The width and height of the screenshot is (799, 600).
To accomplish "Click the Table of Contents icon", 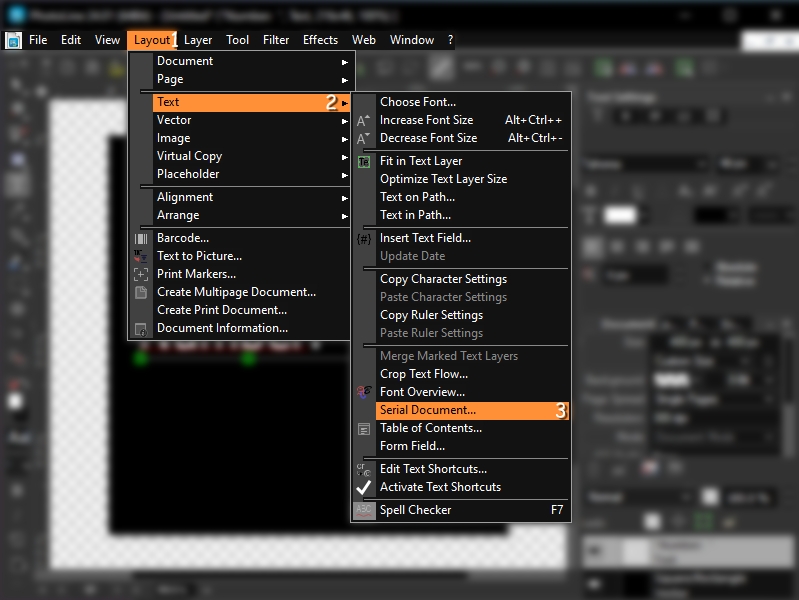I will (364, 429).
